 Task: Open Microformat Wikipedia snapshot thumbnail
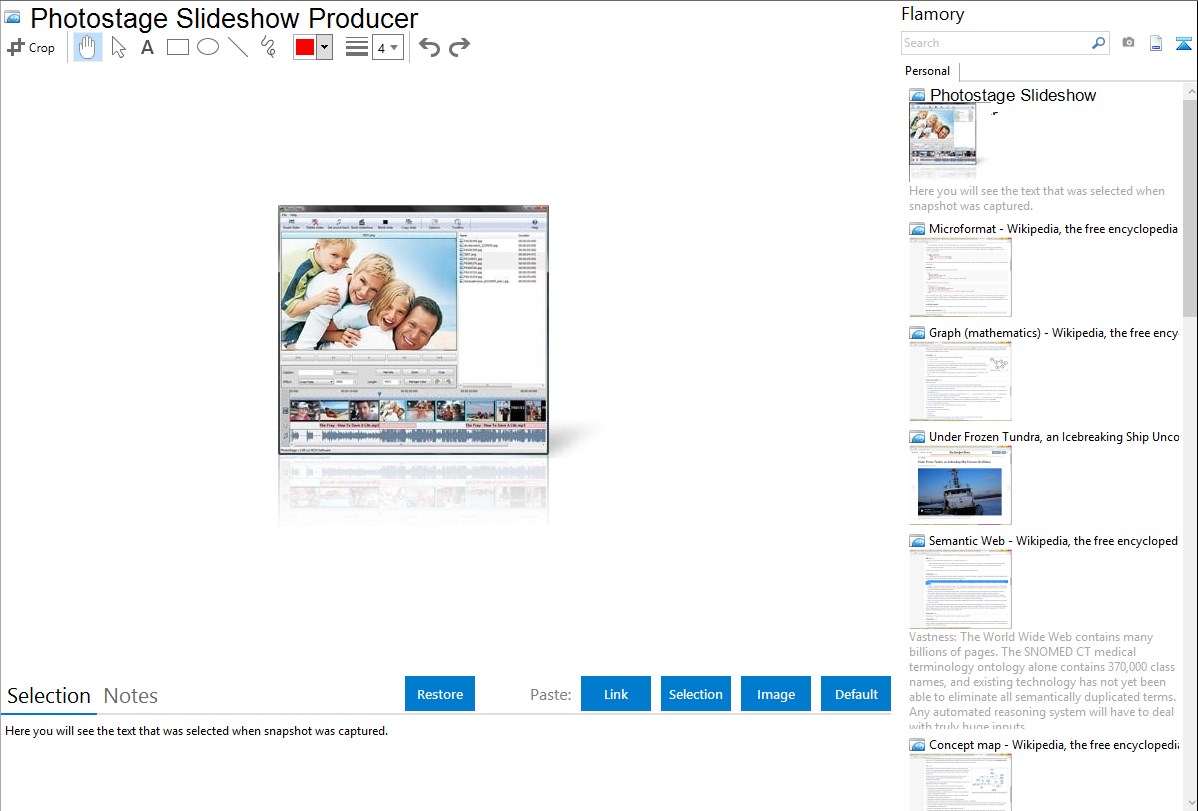pos(960,277)
